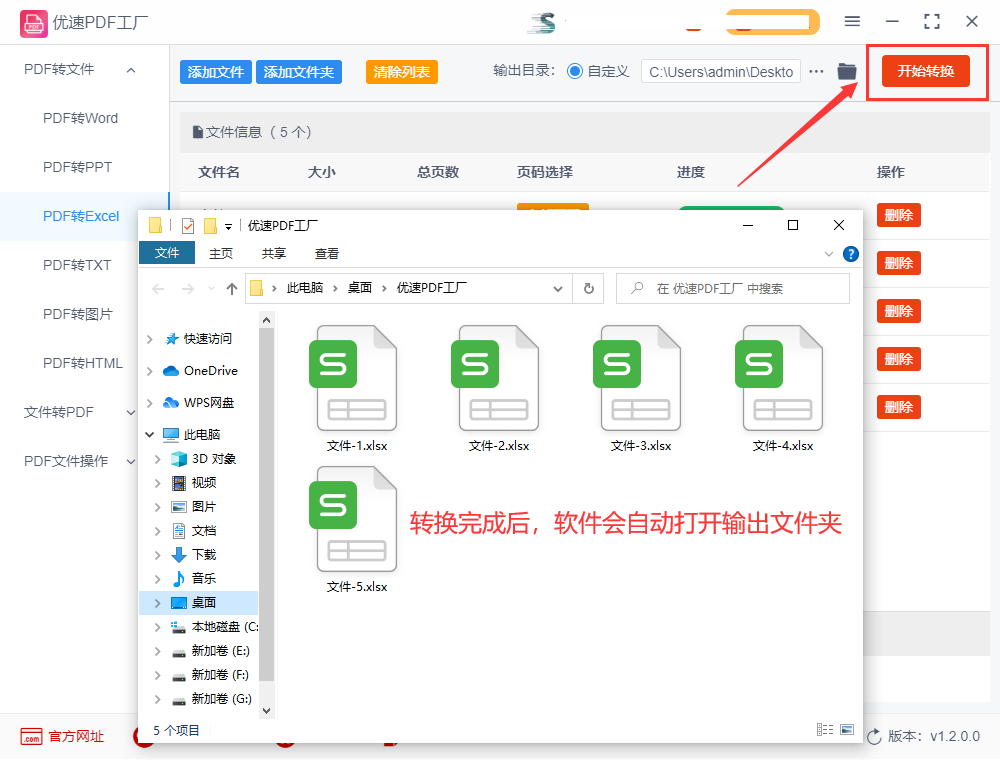Switch Explorer to details view icon

(825, 729)
